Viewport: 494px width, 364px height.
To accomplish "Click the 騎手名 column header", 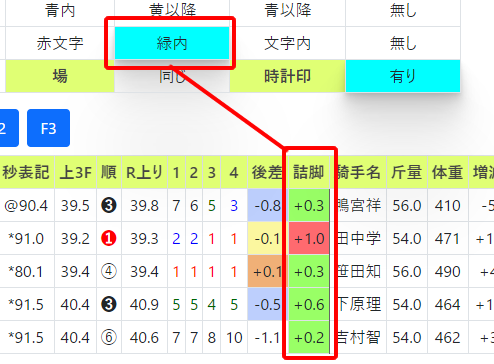I will (x=359, y=172).
